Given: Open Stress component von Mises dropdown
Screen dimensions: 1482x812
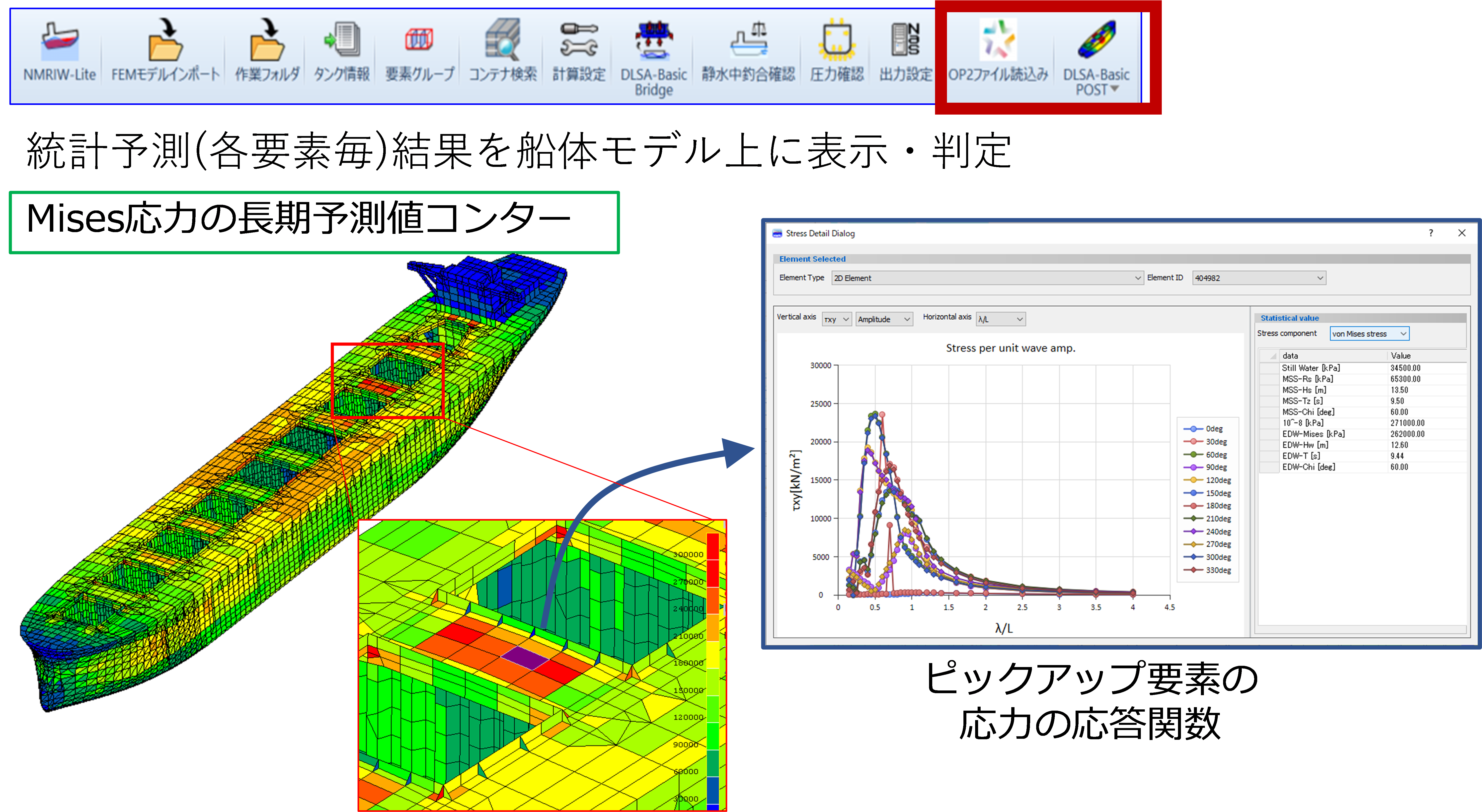Looking at the screenshot, I should coord(1369,334).
